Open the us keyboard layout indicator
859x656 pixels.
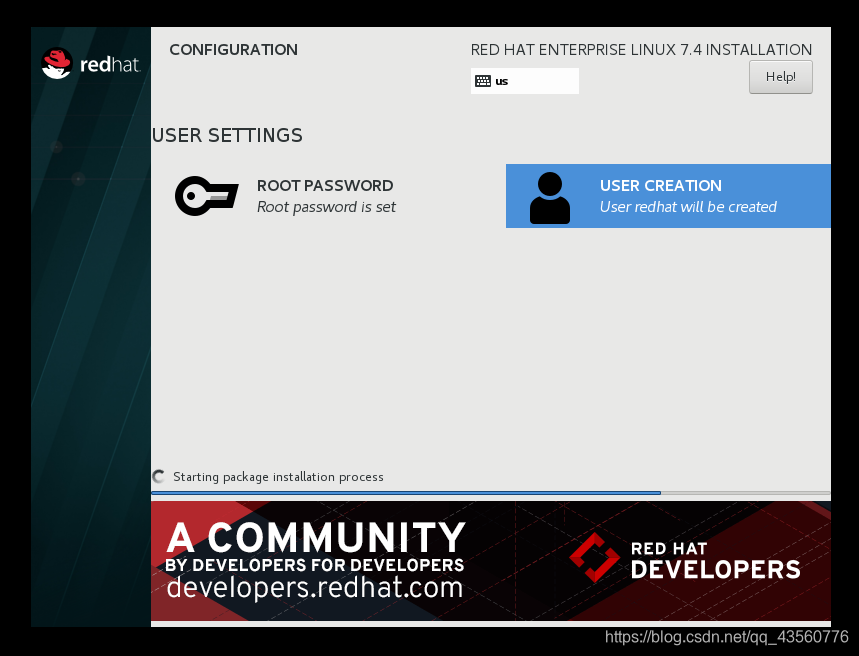click(x=524, y=81)
